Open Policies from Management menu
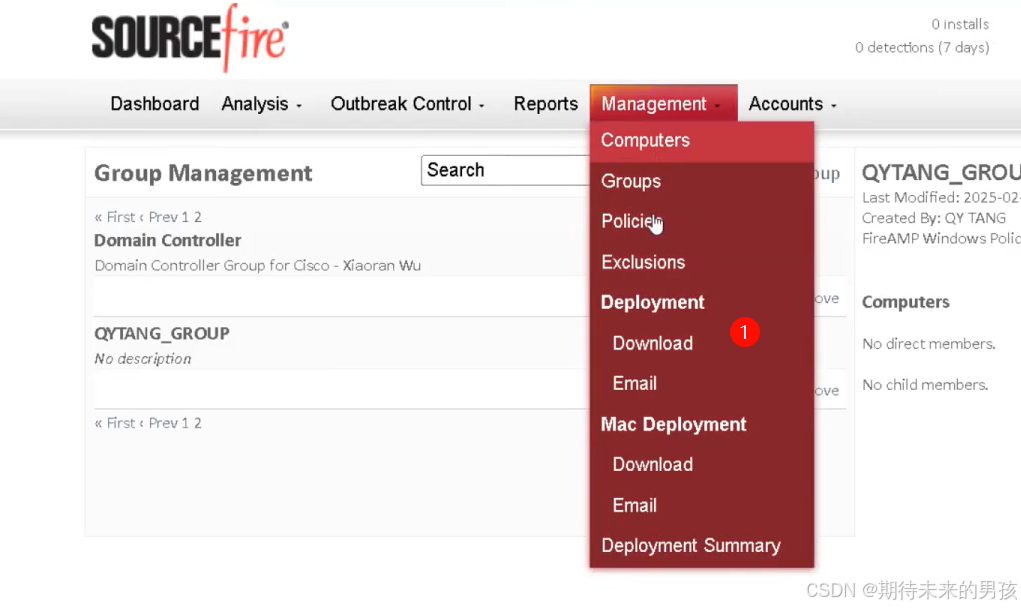 coord(702,221)
